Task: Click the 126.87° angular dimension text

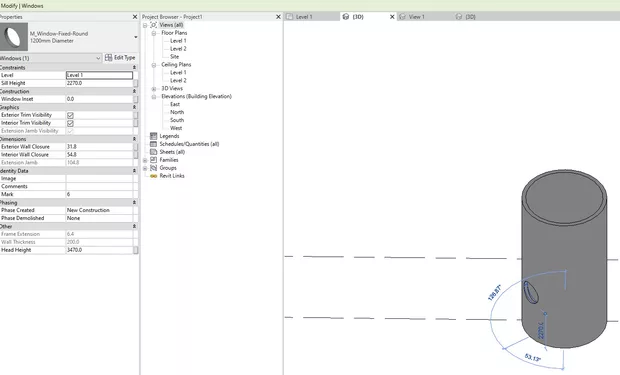Action: [x=495, y=292]
